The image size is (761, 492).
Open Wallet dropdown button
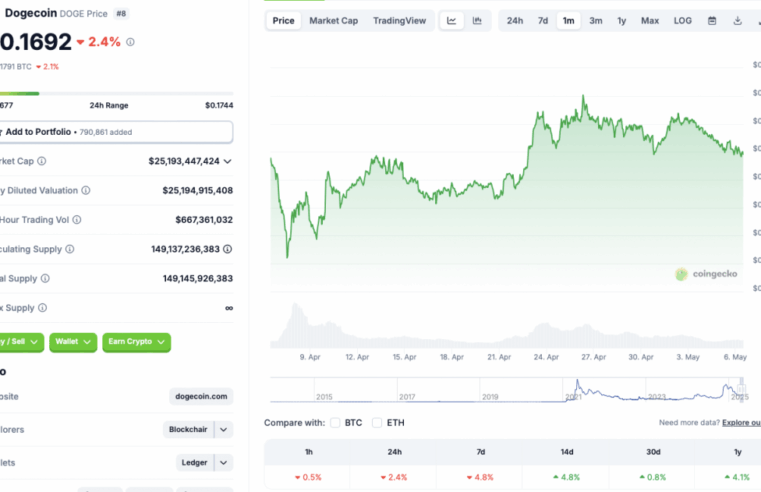[73, 342]
